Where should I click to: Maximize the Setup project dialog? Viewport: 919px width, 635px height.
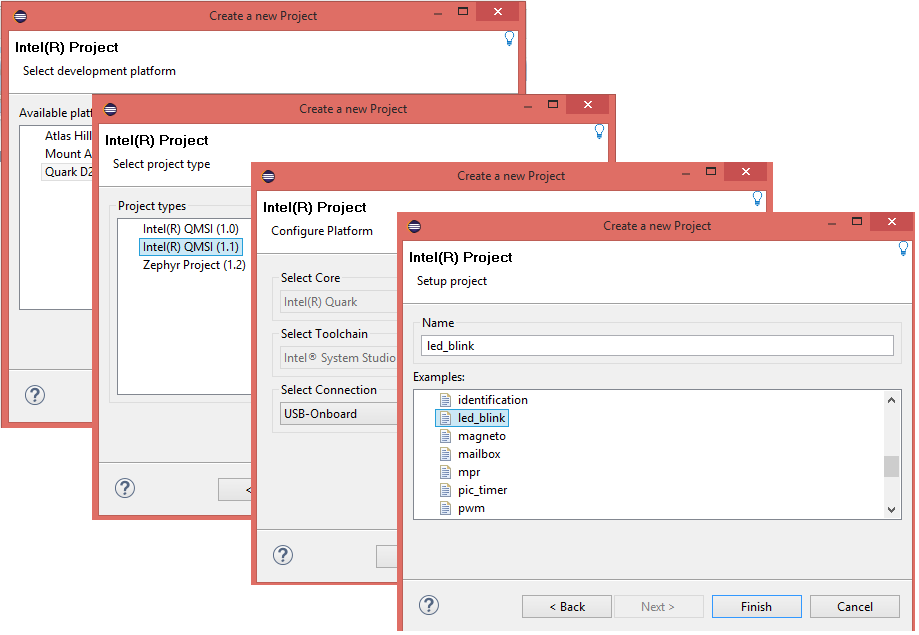[857, 221]
